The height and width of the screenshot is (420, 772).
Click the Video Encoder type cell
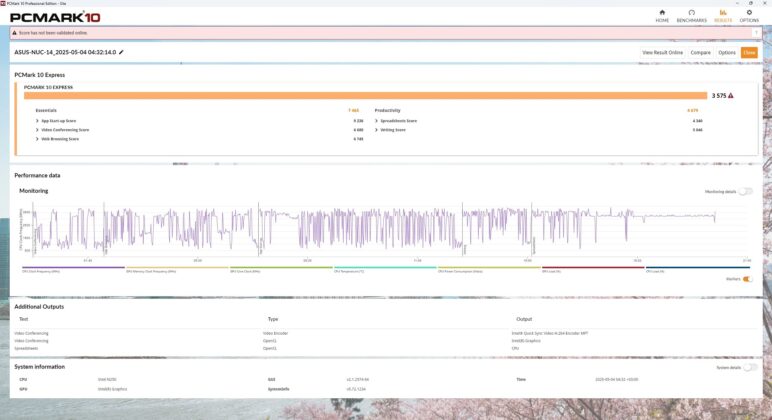(275, 333)
